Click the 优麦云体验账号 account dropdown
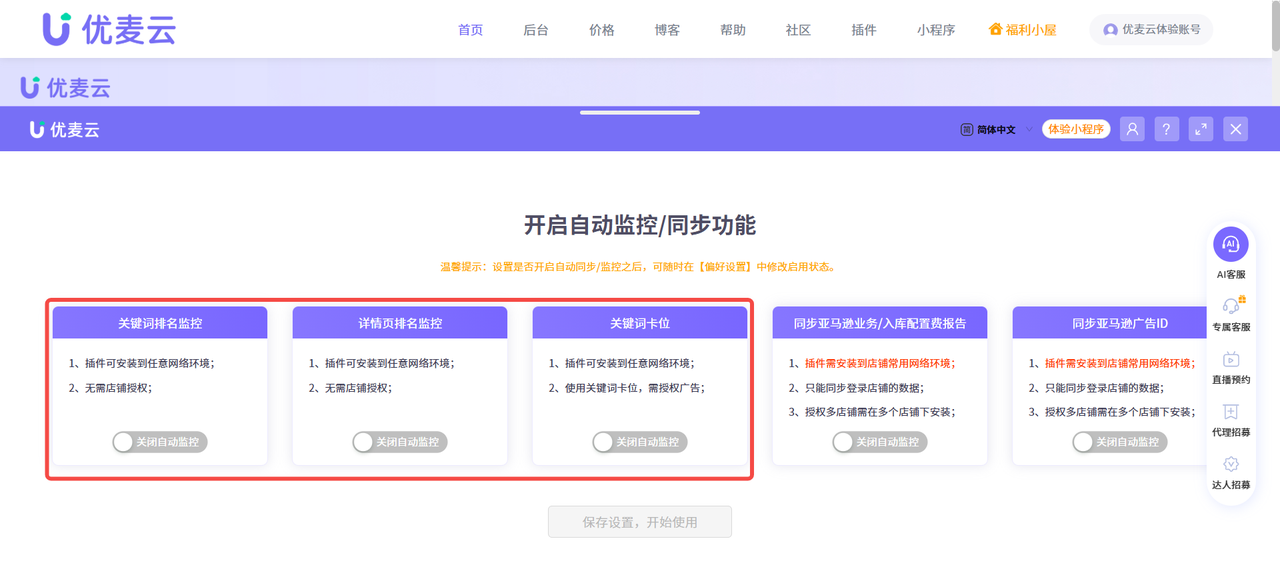This screenshot has width=1280, height=585. tap(1151, 29)
